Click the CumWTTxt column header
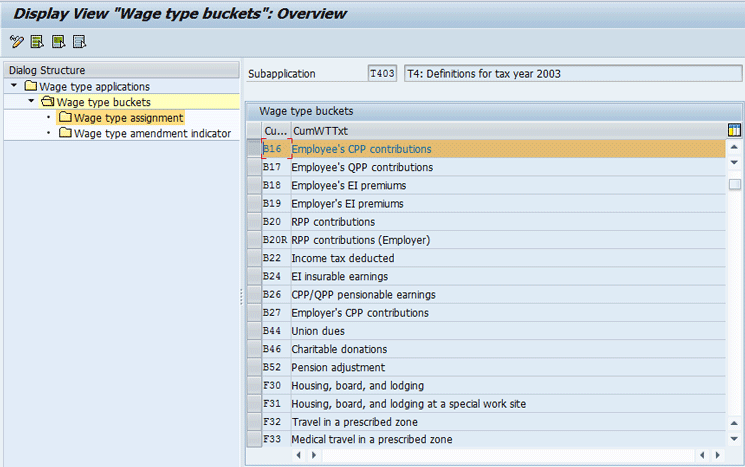Screen dimensions: 745x467 pos(320,131)
